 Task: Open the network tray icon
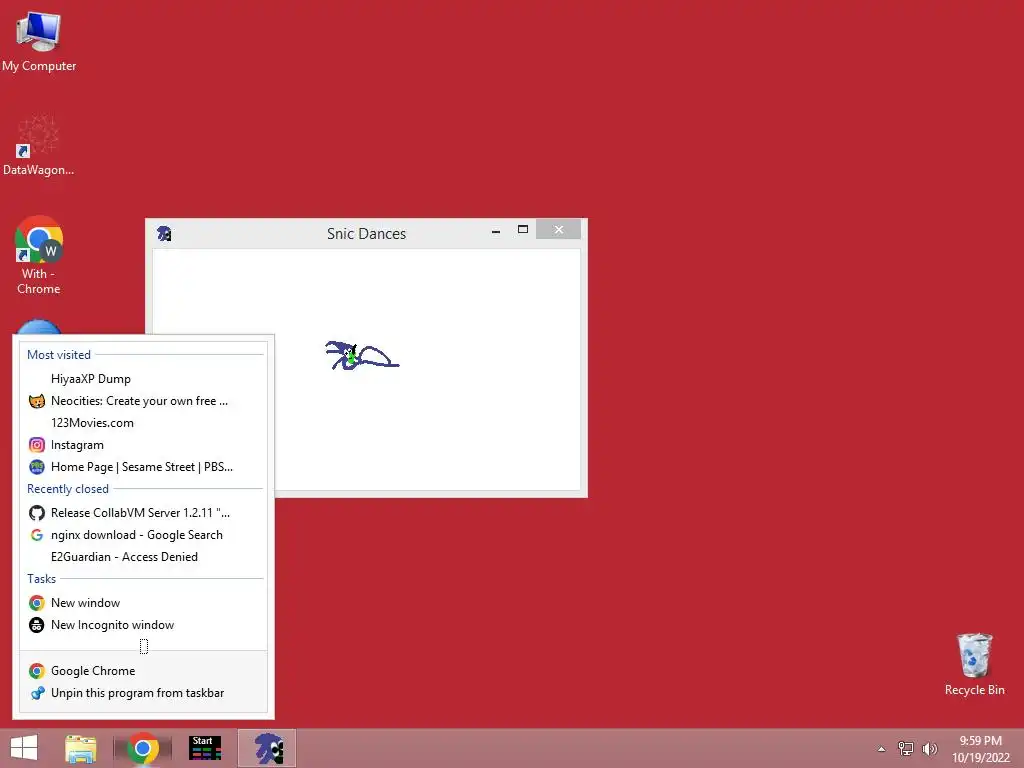[906, 748]
